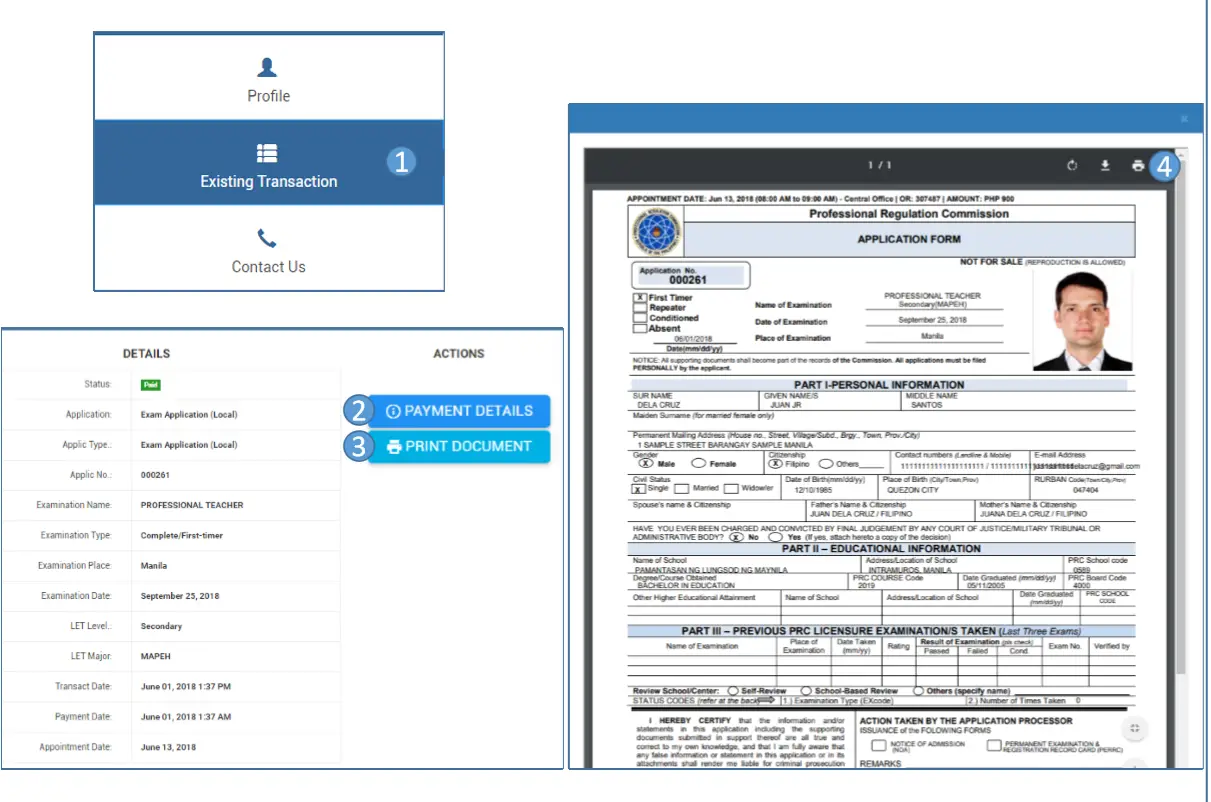Click the payment date June 01, 2018 1:37 AM

[186, 716]
